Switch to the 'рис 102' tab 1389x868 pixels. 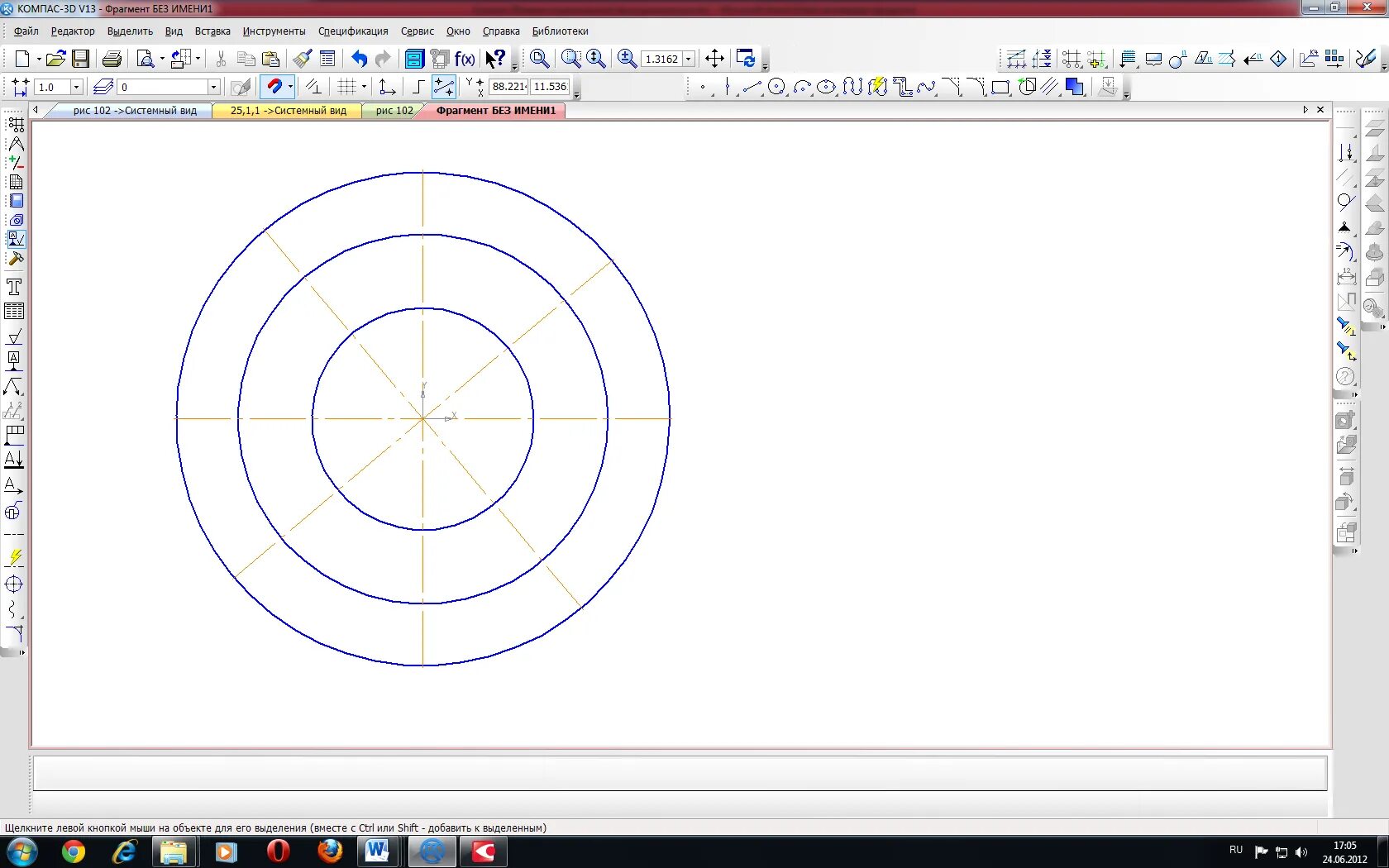(x=394, y=111)
